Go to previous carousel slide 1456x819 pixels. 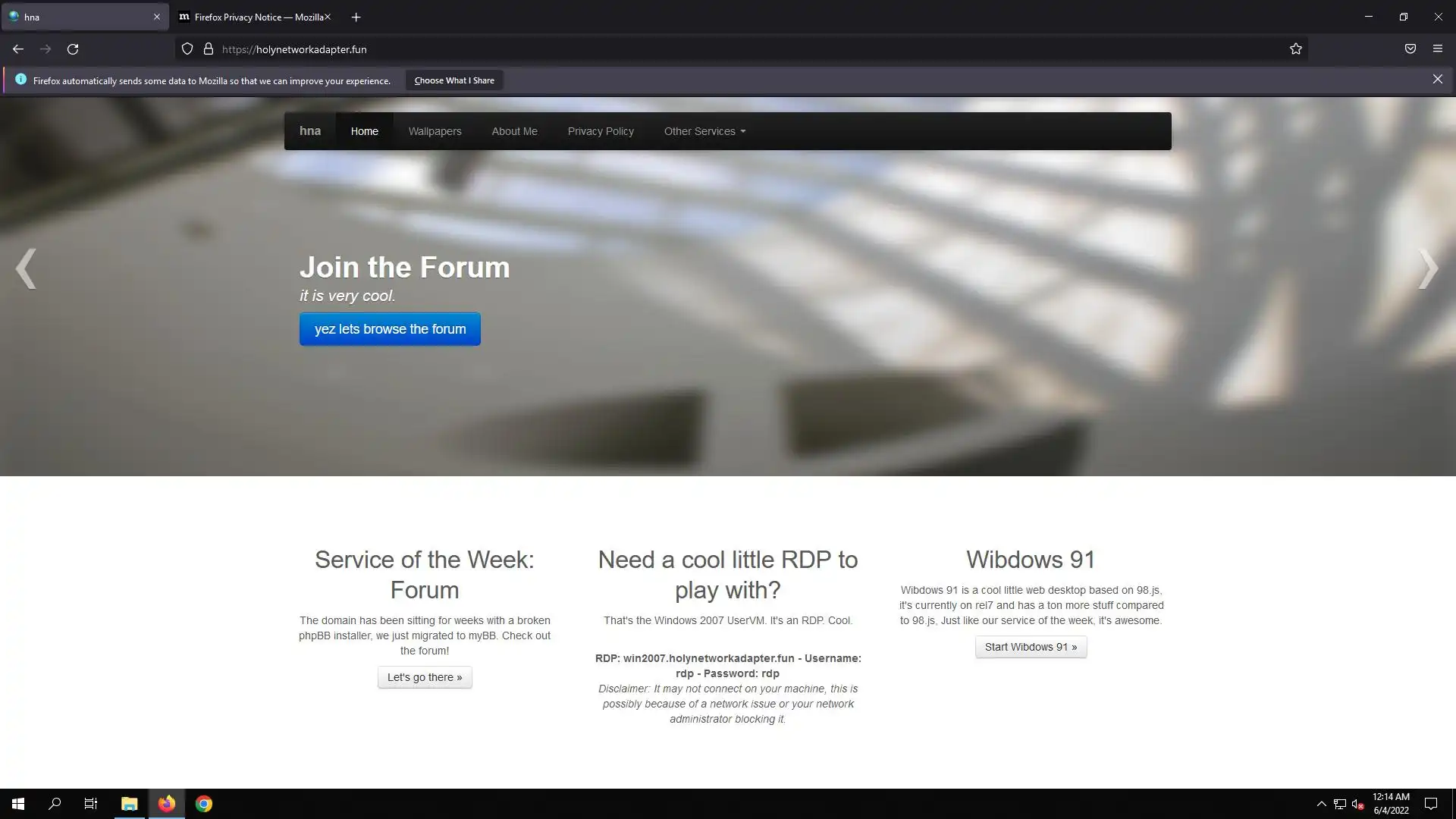27,268
